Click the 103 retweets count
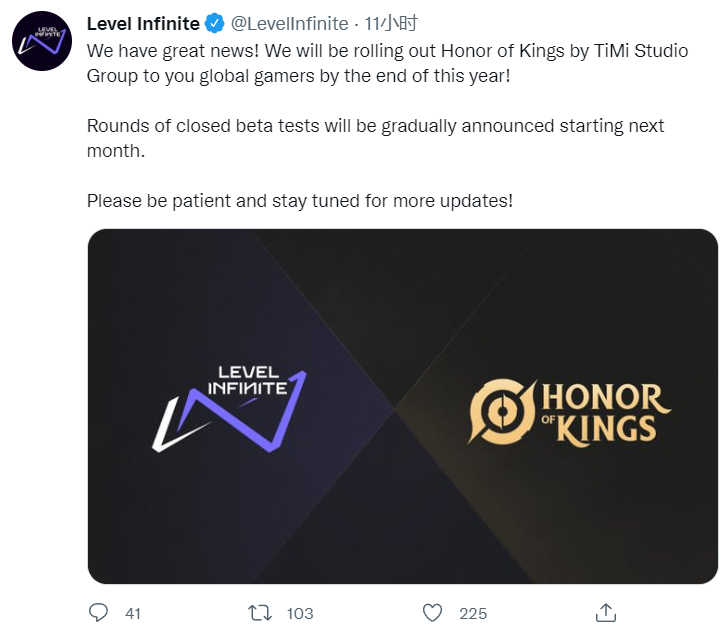The height and width of the screenshot is (630, 728). (299, 613)
